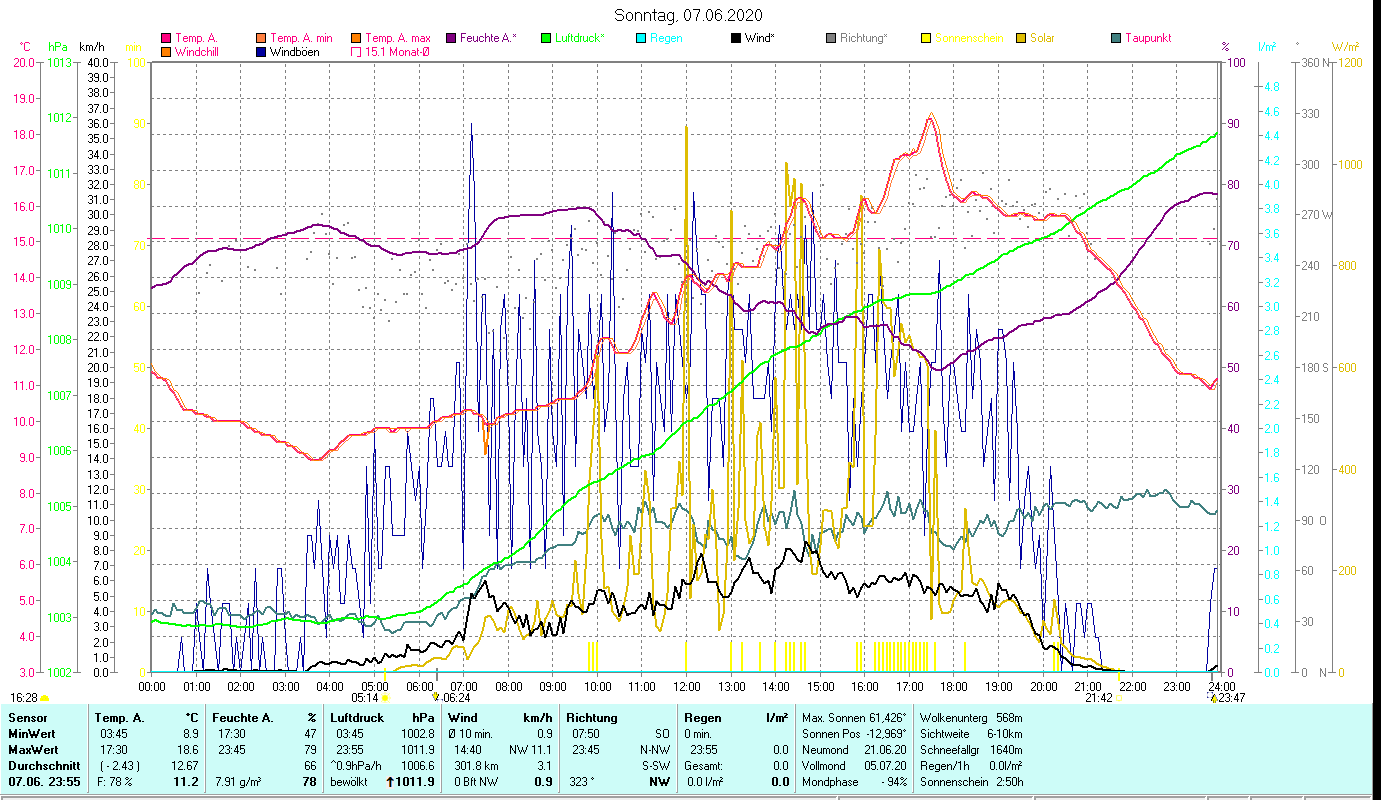The image size is (1381, 800).
Task: Select the Taupunkt legend label
Action: coord(1148,39)
